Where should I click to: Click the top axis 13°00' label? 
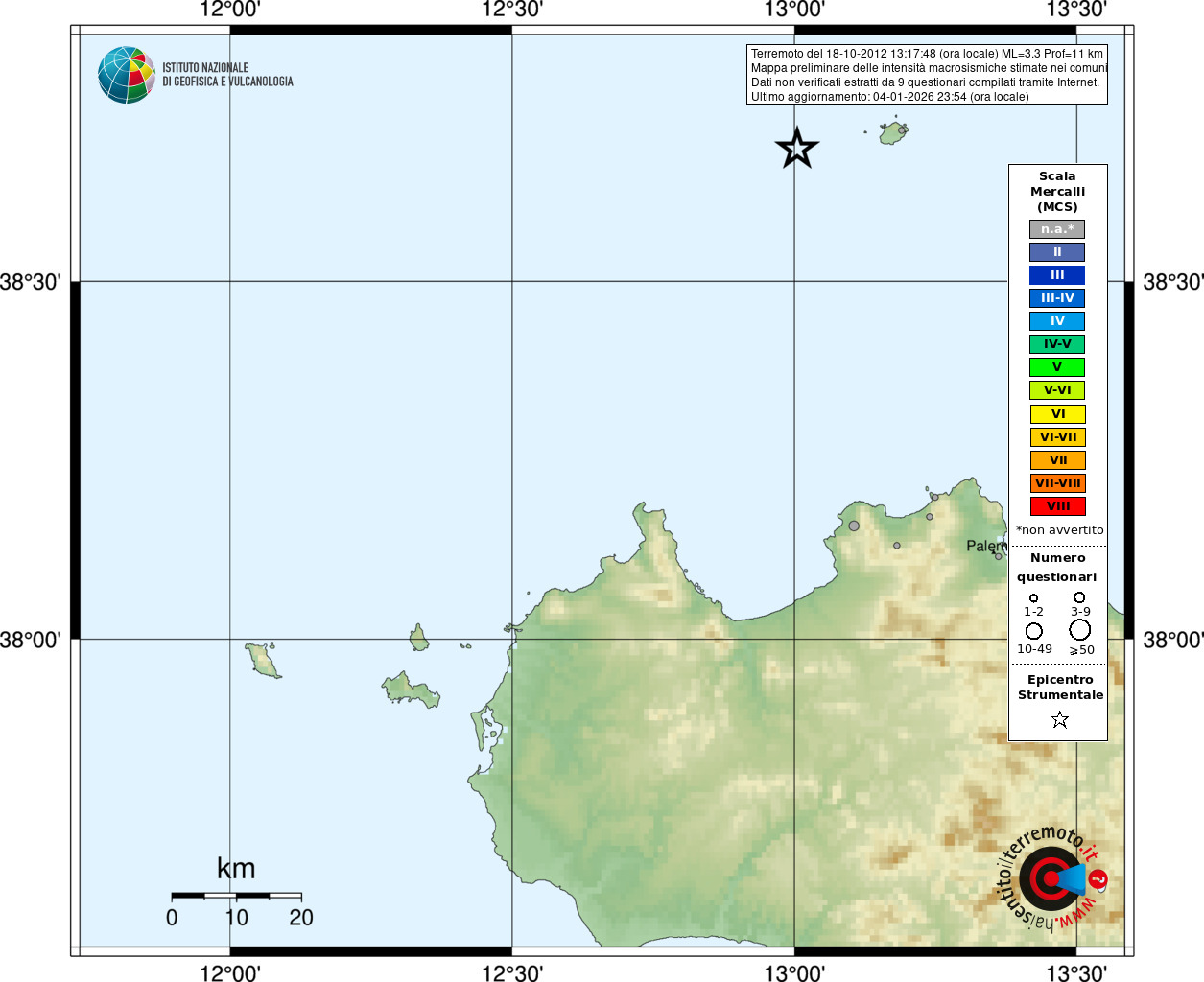point(794,10)
